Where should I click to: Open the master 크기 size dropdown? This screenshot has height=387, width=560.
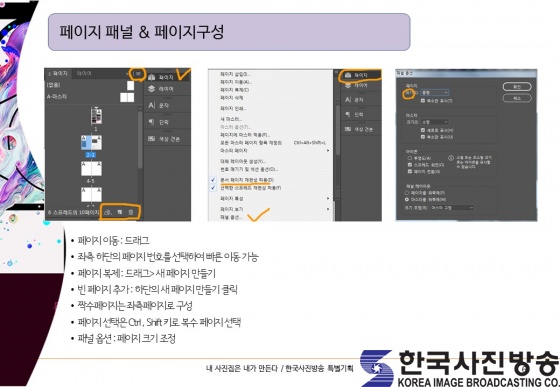435,122
